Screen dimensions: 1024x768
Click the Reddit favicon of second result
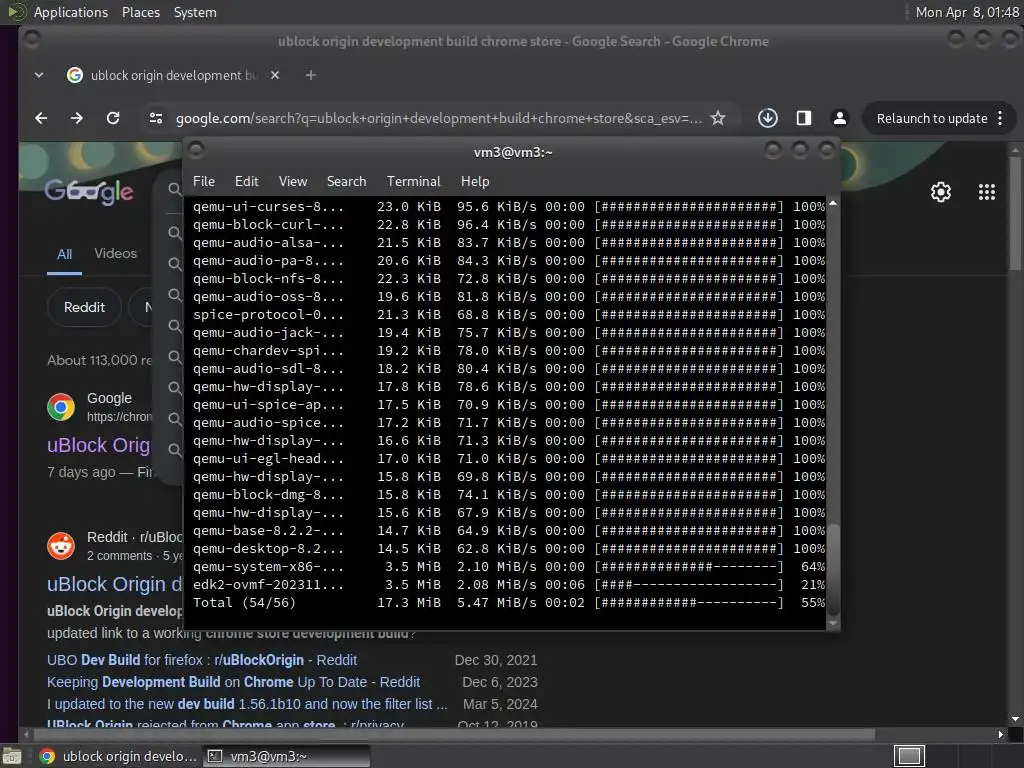pos(61,546)
